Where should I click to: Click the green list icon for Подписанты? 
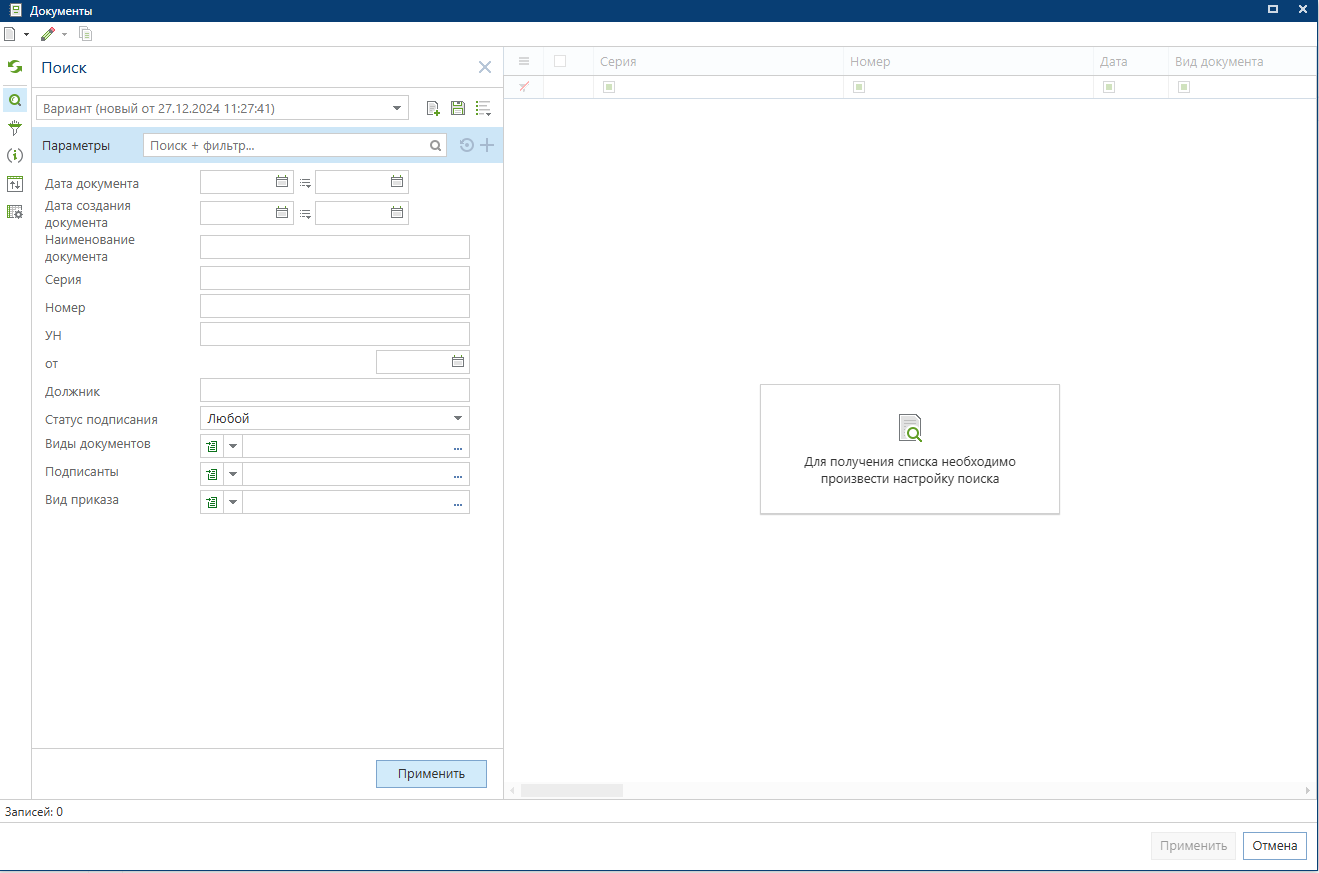click(x=212, y=475)
